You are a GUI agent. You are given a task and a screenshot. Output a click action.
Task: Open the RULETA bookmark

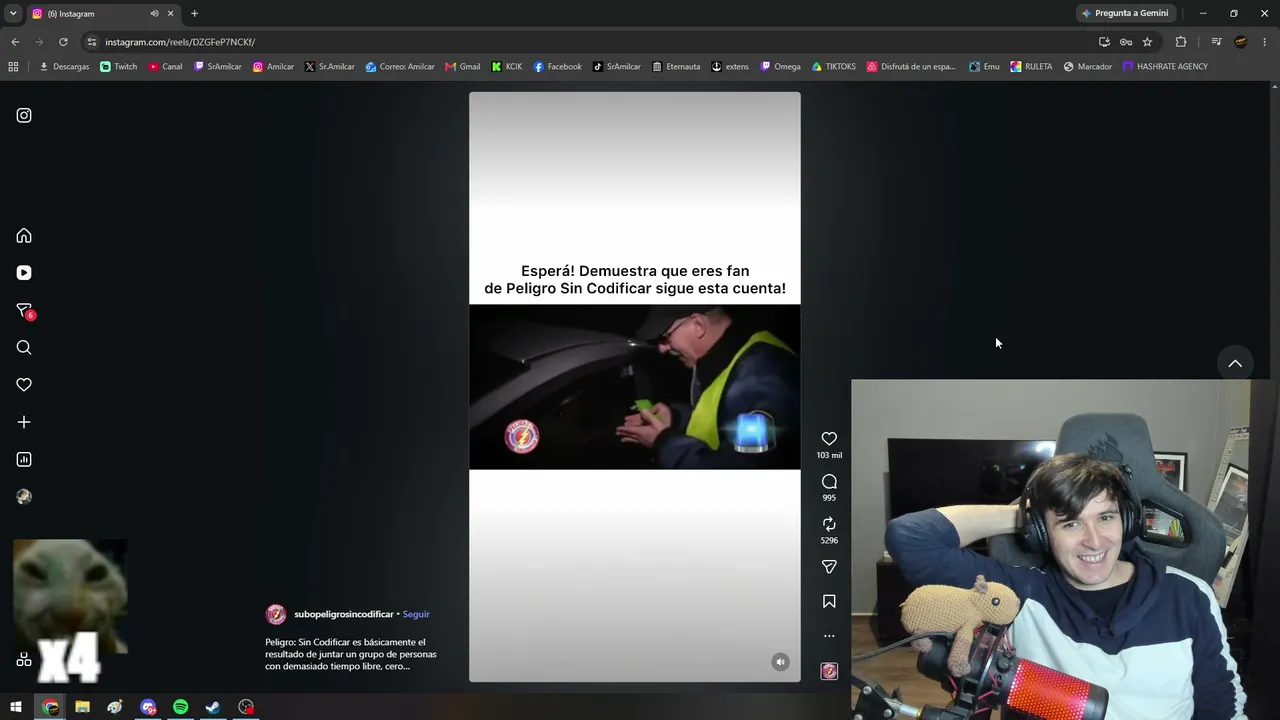1031,67
